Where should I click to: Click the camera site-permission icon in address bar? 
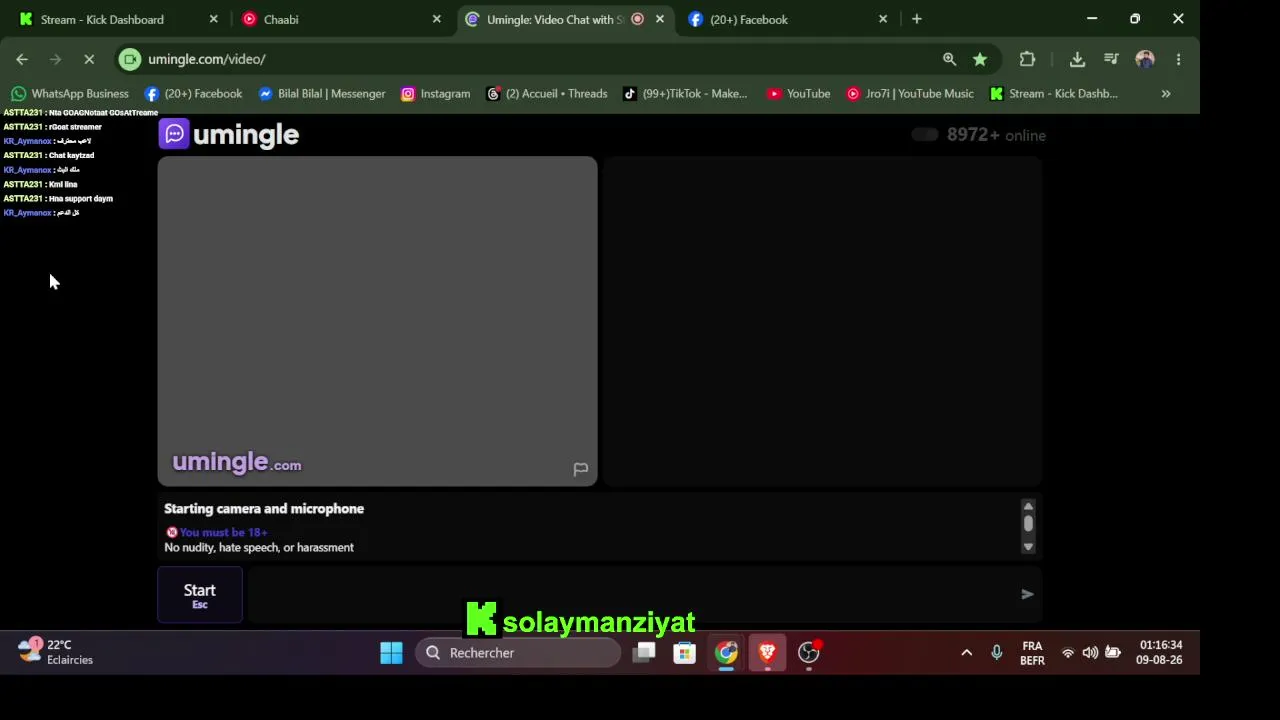click(130, 59)
